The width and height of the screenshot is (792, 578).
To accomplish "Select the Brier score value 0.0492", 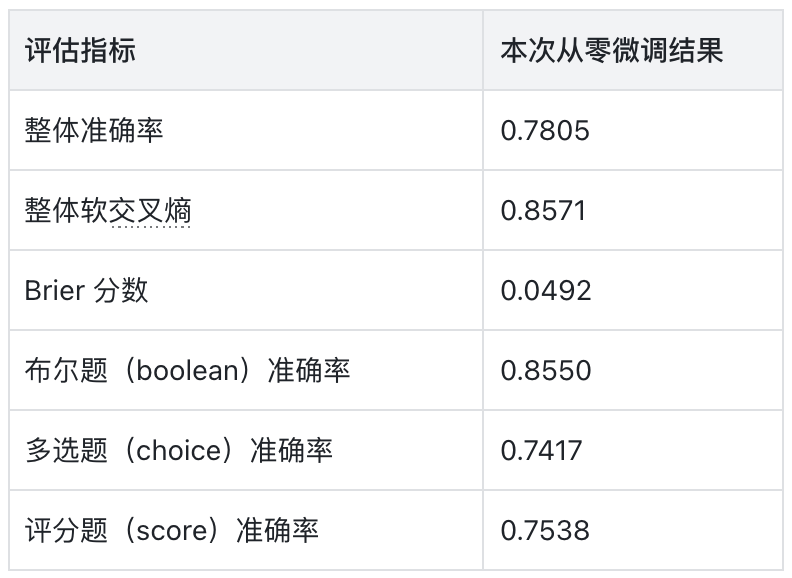I will (x=546, y=291).
